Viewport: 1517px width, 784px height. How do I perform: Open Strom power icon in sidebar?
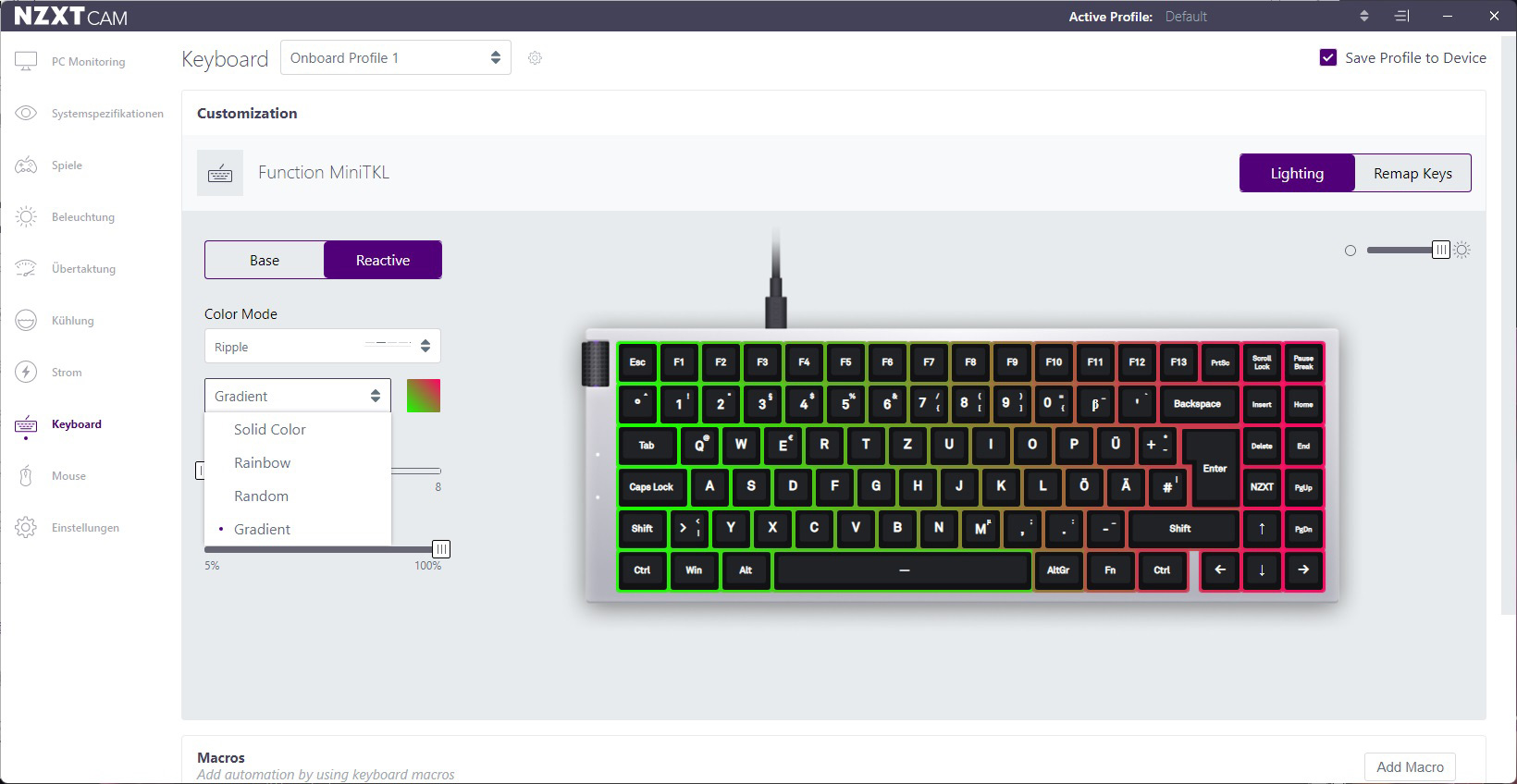(x=26, y=372)
